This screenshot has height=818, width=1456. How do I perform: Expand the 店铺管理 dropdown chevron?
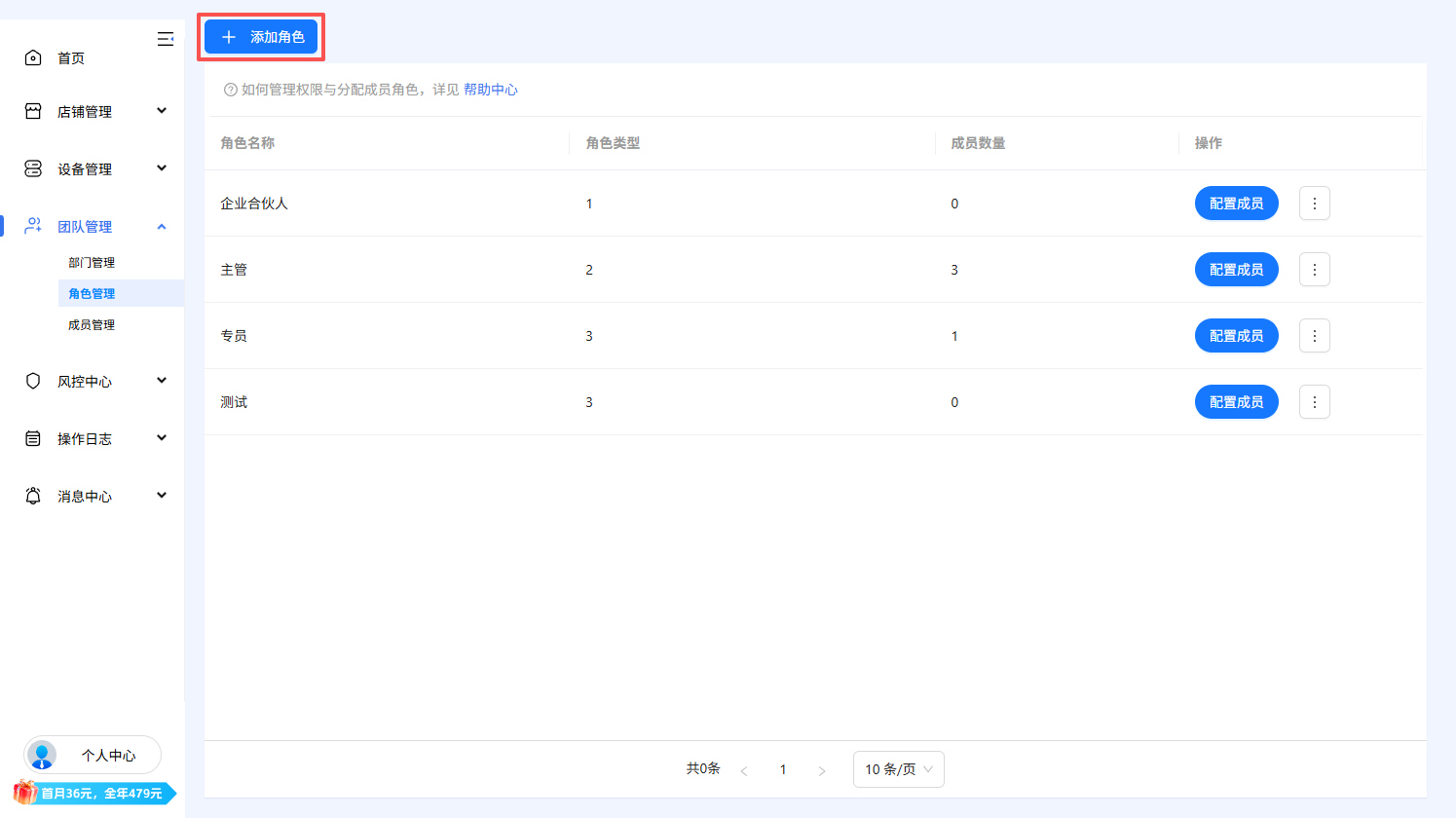162,111
